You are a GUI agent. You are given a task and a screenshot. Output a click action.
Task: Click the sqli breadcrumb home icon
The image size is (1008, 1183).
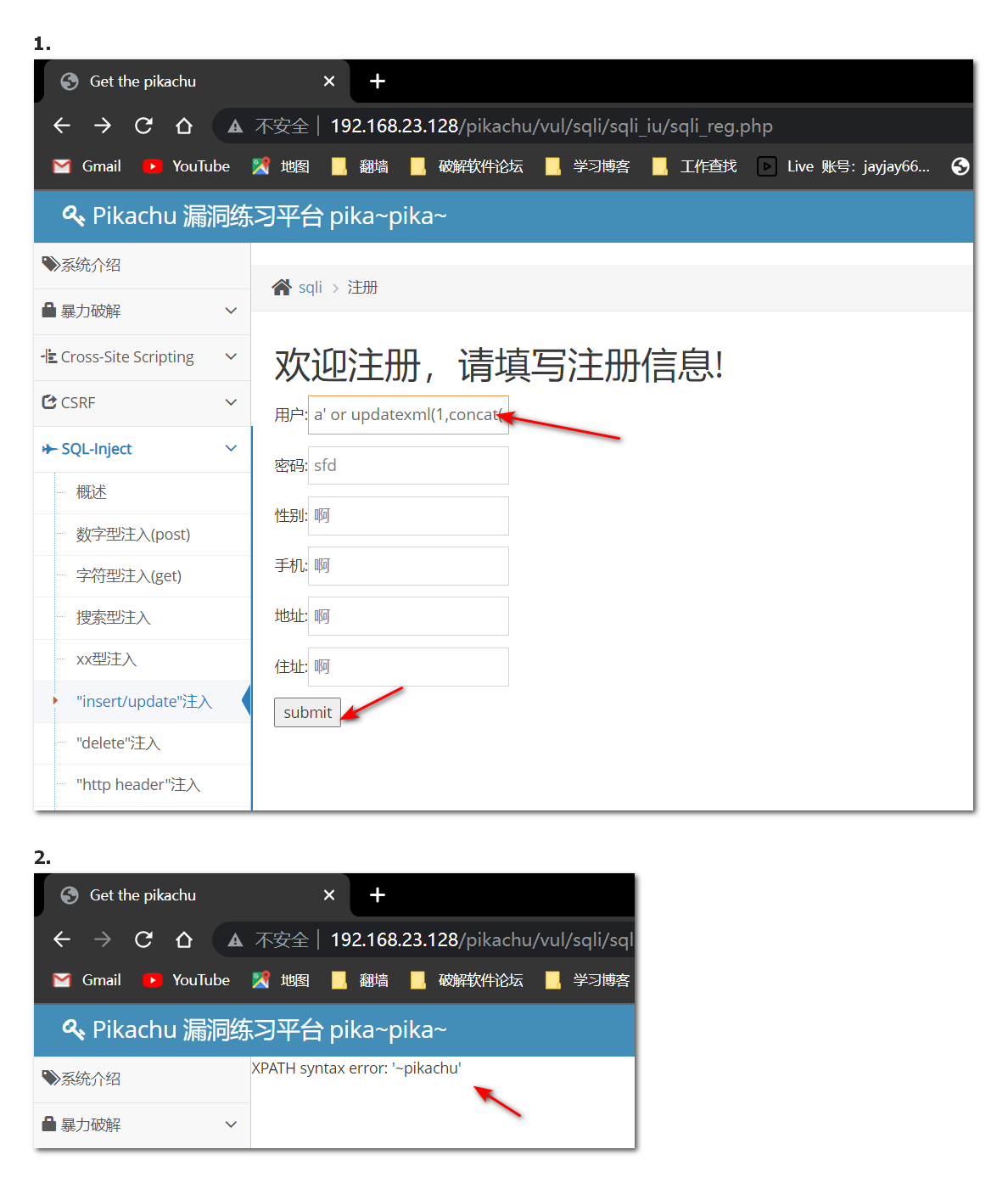[x=281, y=288]
